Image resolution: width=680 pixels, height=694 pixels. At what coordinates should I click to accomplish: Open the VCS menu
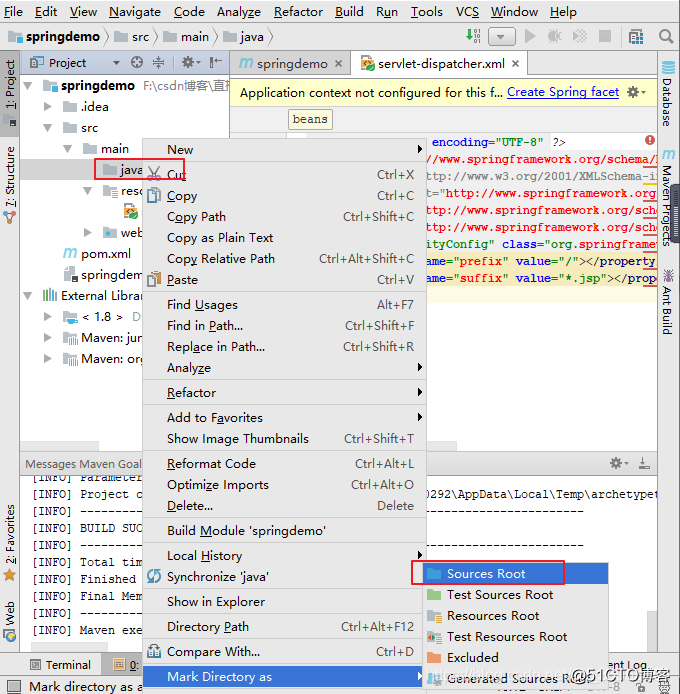[467, 12]
